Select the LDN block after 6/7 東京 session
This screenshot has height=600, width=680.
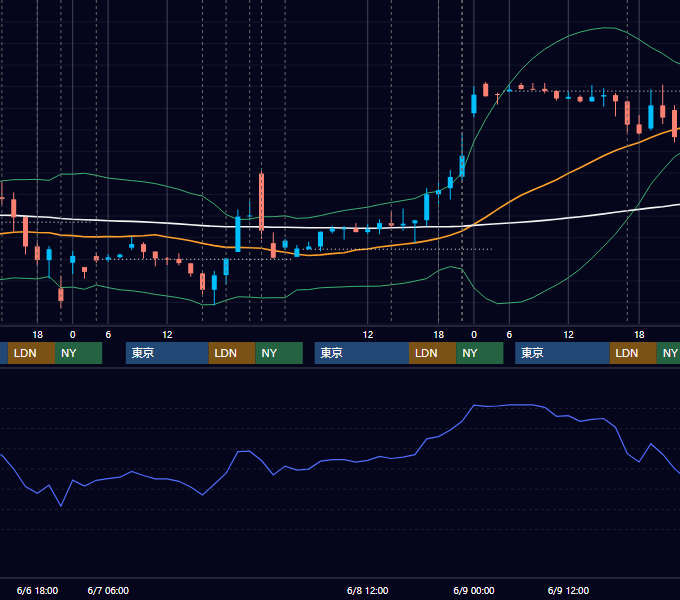pos(232,353)
